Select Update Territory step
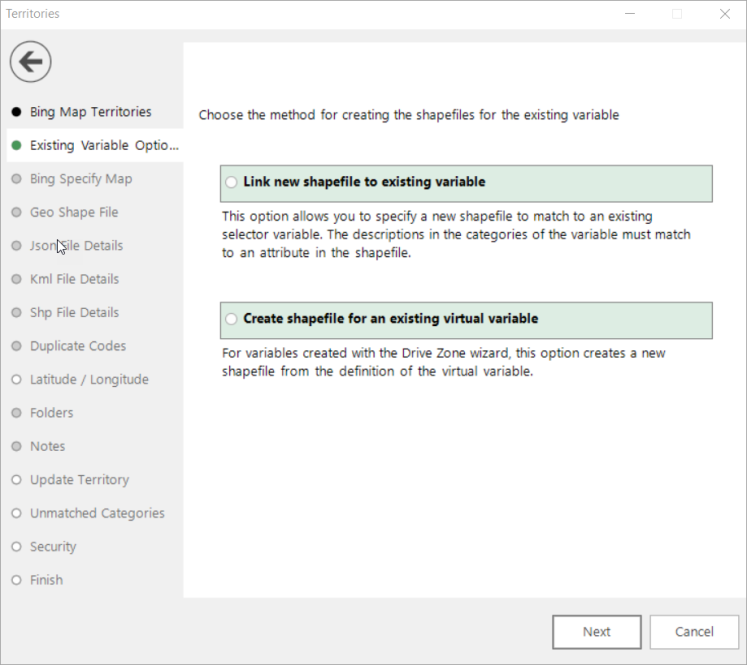Viewport: 747px width, 665px height. point(79,480)
